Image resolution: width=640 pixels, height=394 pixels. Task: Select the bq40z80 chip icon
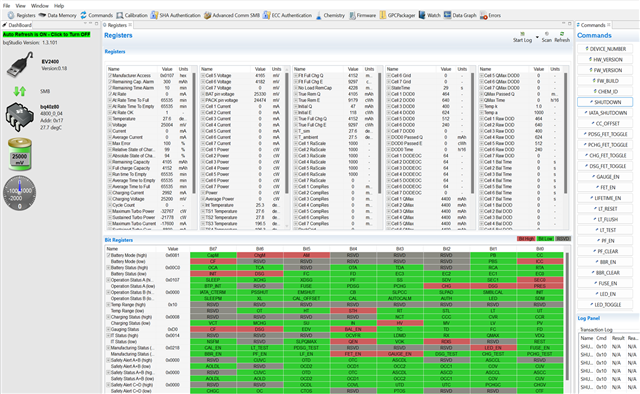[20, 117]
